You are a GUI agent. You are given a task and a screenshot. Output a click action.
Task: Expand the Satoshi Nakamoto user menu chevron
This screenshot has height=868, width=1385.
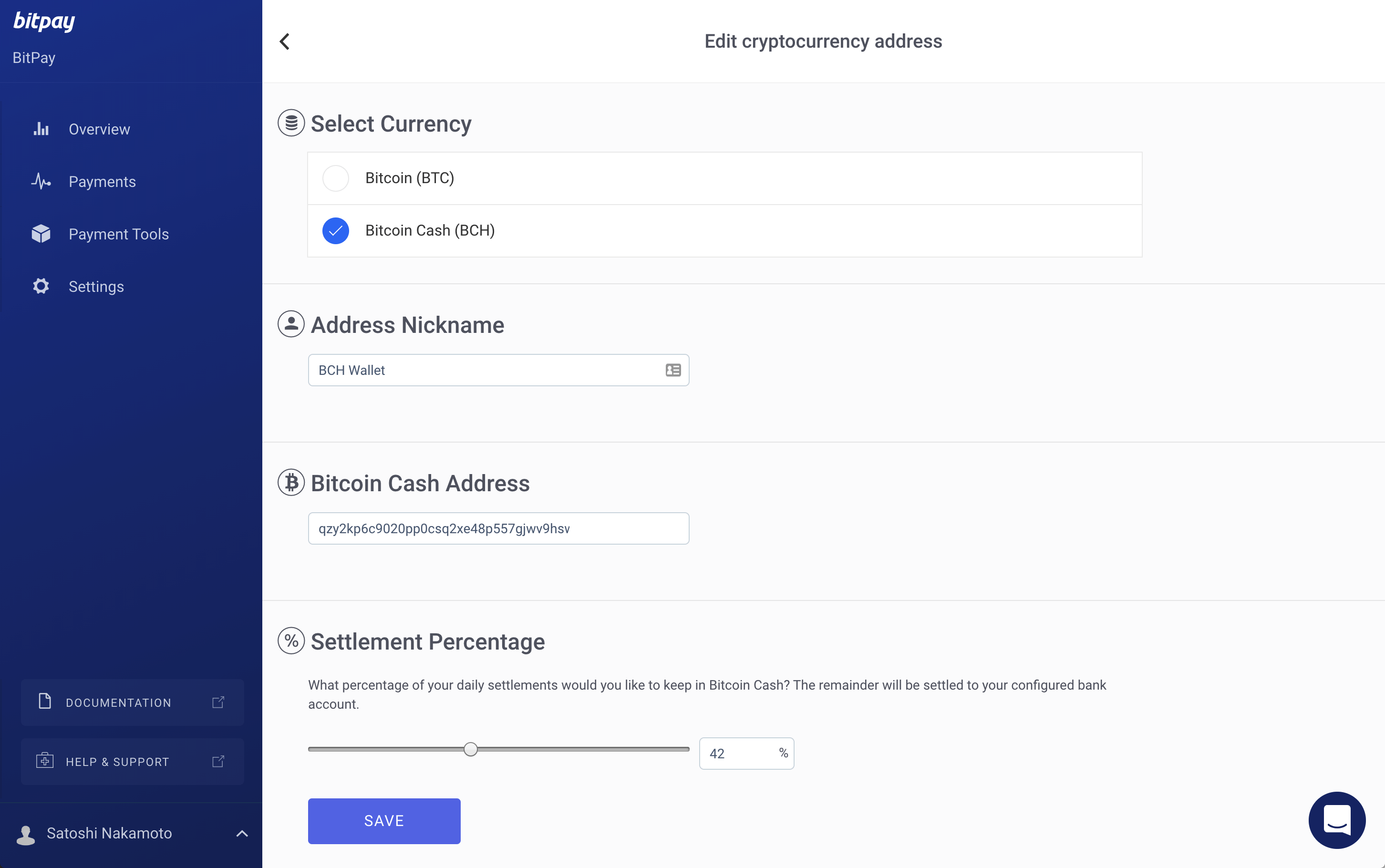[x=242, y=833]
